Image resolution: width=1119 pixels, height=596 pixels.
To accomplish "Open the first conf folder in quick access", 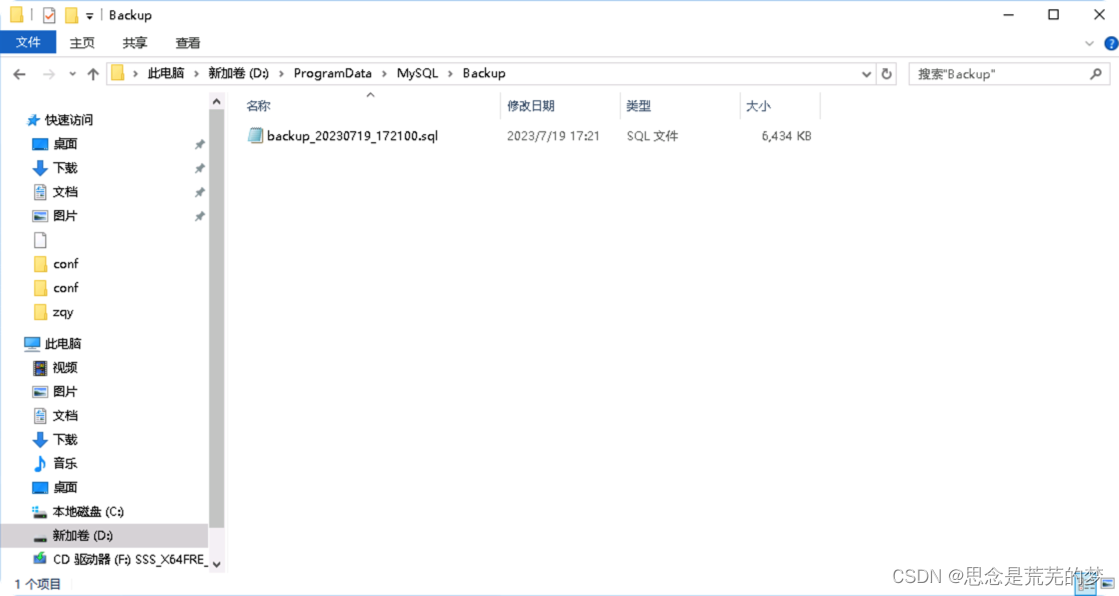I will (x=66, y=264).
